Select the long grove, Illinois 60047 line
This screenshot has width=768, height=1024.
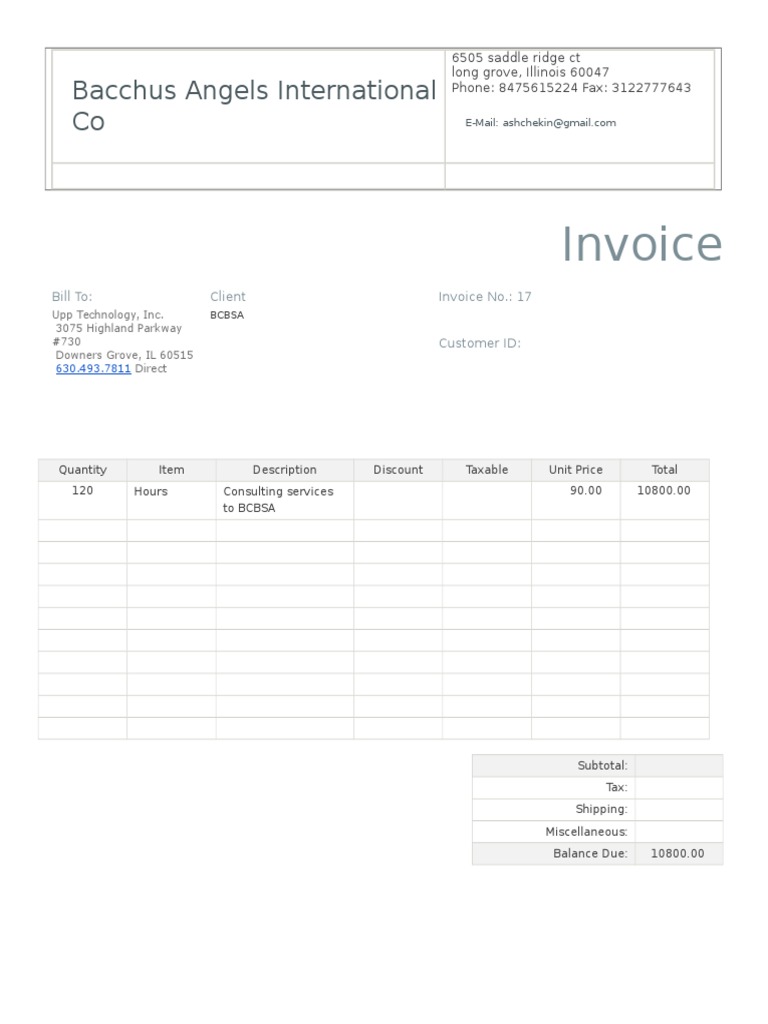[530, 72]
